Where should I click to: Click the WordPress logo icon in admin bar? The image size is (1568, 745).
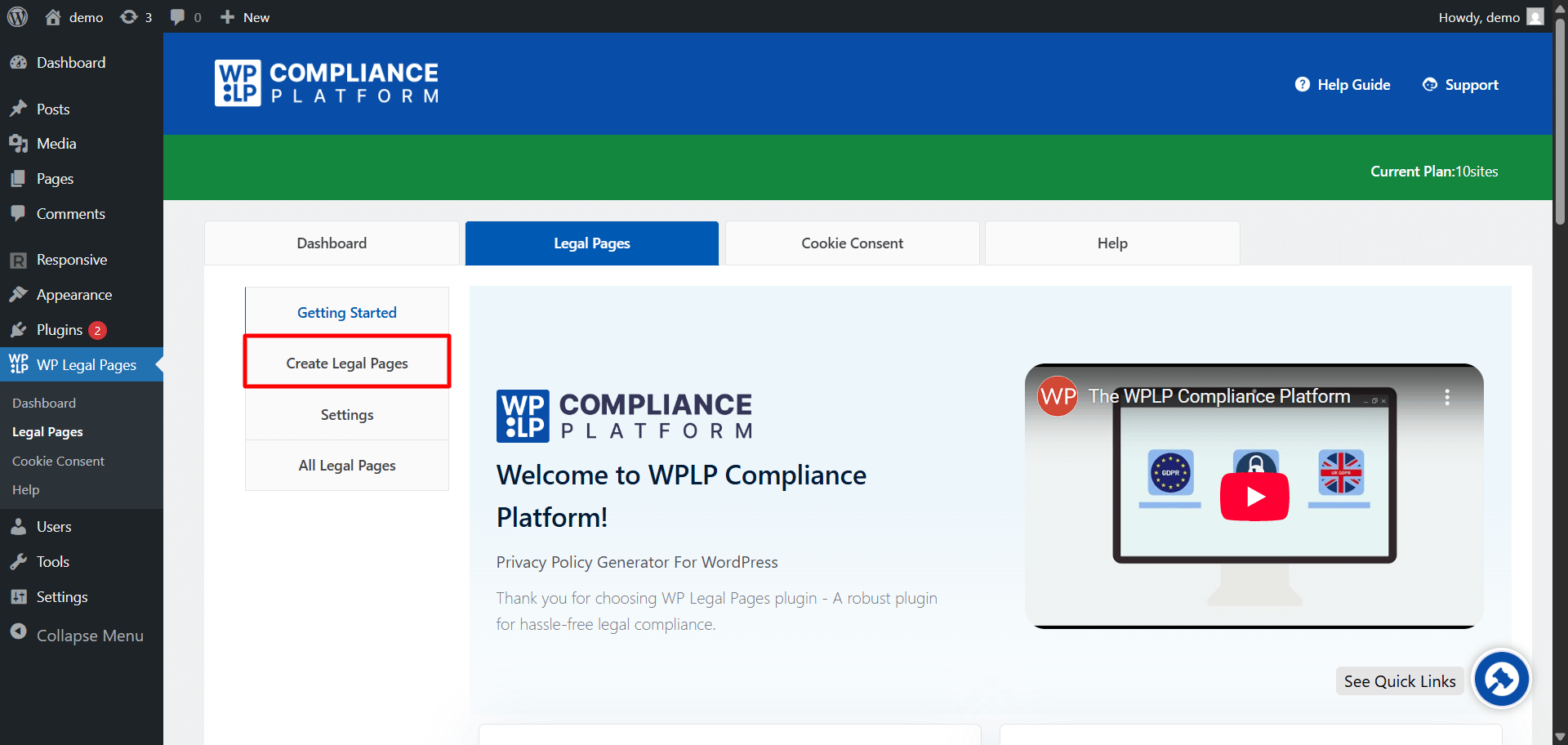17,17
